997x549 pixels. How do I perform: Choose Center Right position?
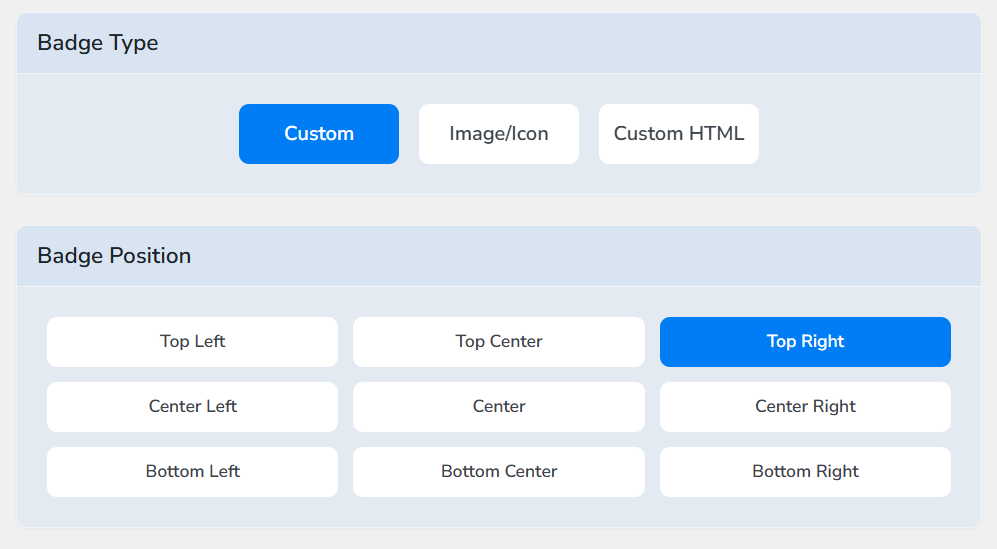click(805, 407)
